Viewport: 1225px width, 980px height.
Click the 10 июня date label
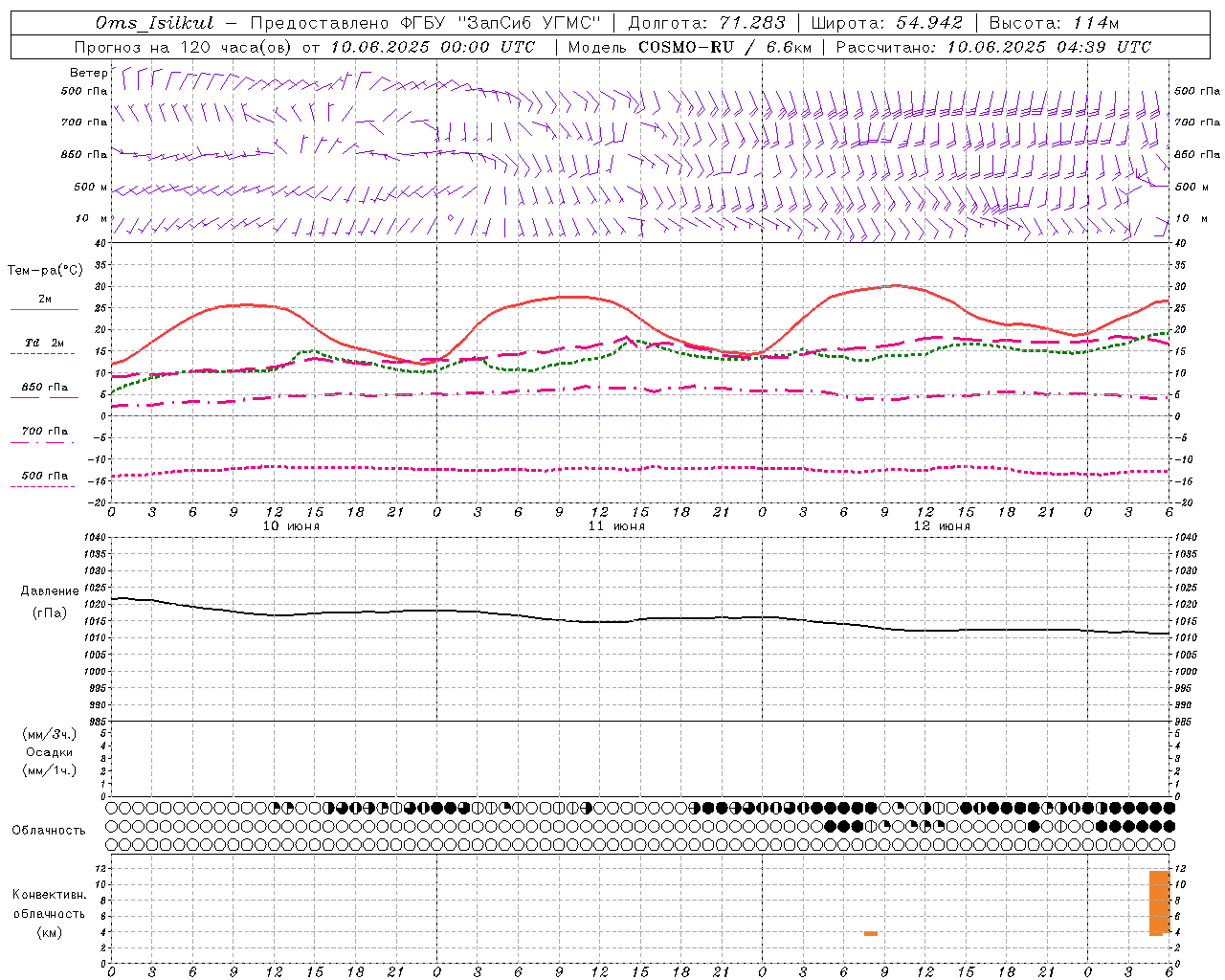click(x=291, y=526)
